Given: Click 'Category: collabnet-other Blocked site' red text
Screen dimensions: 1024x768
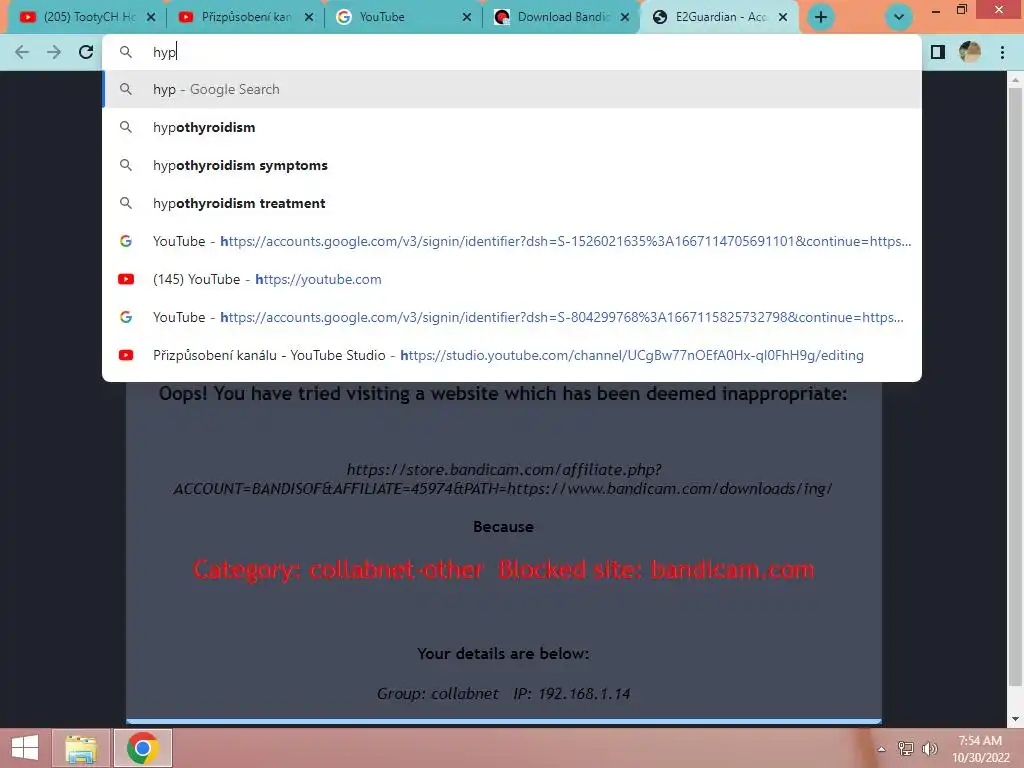Looking at the screenshot, I should pyautogui.click(x=504, y=569).
